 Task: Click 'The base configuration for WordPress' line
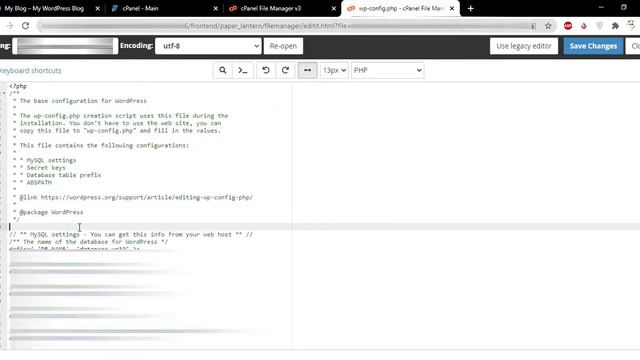80,101
